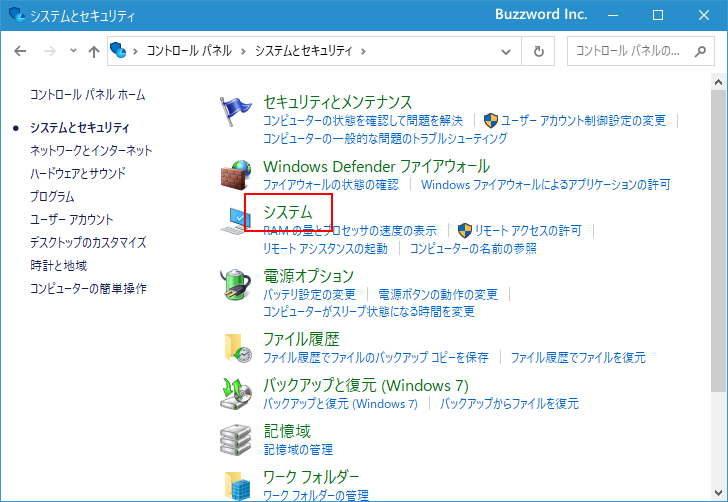This screenshot has width=728, height=502.
Task: Expand the address bar history dropdown
Action: point(506,52)
